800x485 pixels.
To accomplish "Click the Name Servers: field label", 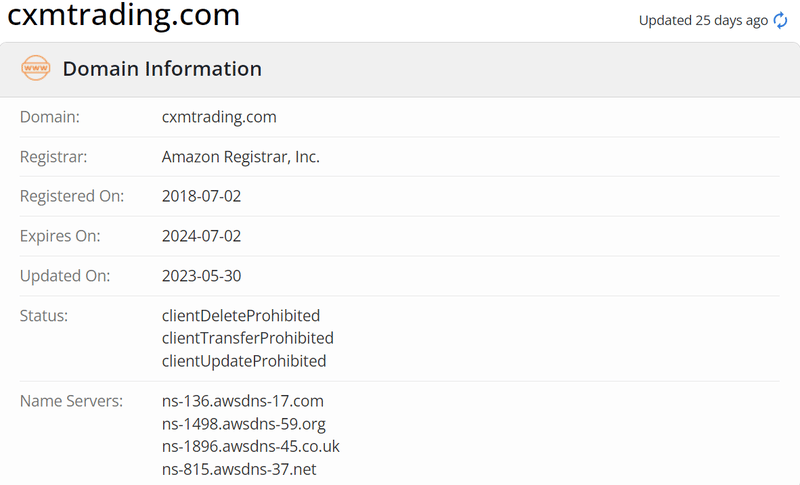I will 71,401.
